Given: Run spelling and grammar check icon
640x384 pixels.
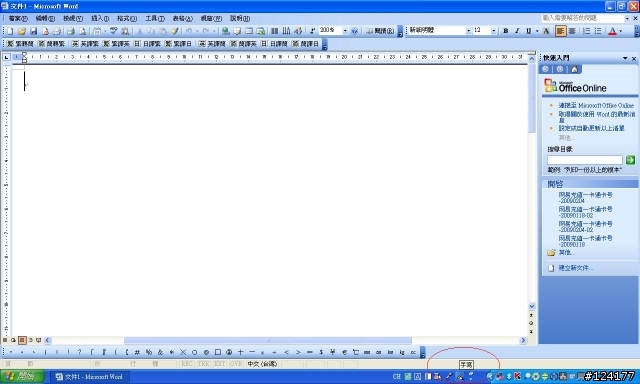Looking at the screenshot, I should tap(113, 31).
